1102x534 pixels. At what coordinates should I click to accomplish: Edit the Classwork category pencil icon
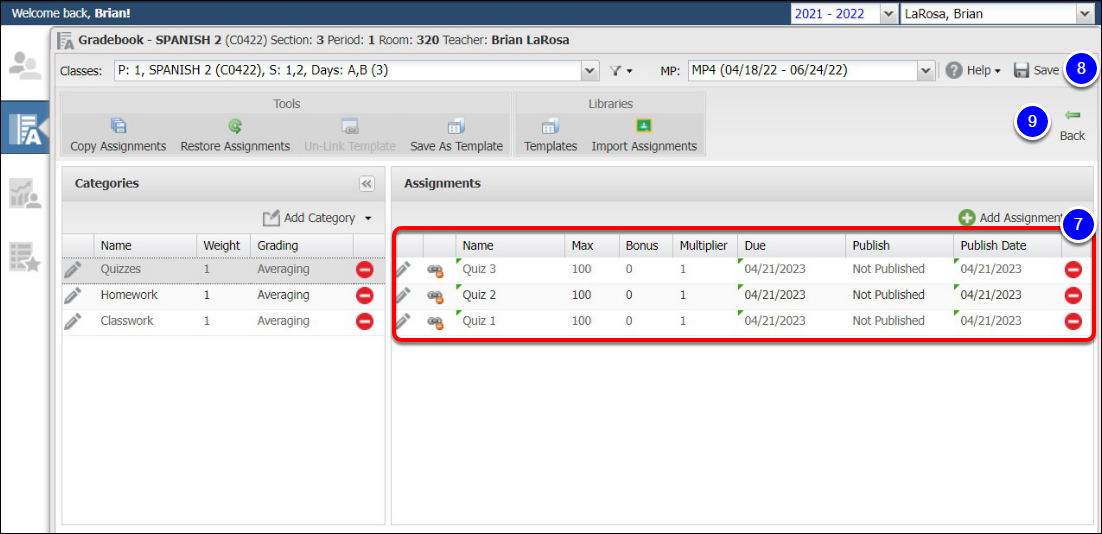[73, 321]
